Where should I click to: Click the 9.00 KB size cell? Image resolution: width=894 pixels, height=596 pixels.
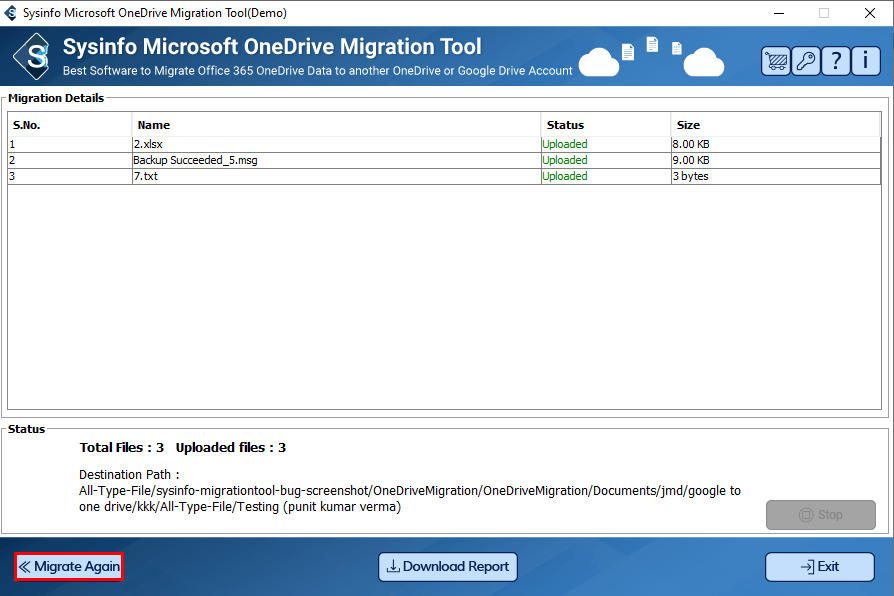pyautogui.click(x=691, y=160)
